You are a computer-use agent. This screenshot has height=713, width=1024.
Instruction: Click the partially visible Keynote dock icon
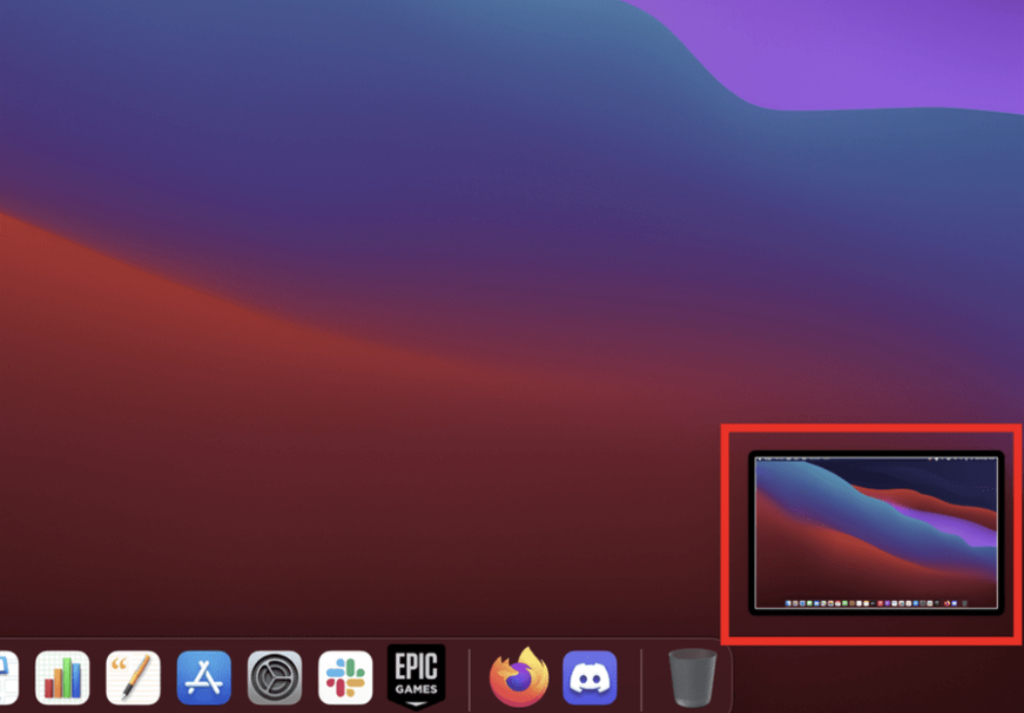tap(6, 678)
